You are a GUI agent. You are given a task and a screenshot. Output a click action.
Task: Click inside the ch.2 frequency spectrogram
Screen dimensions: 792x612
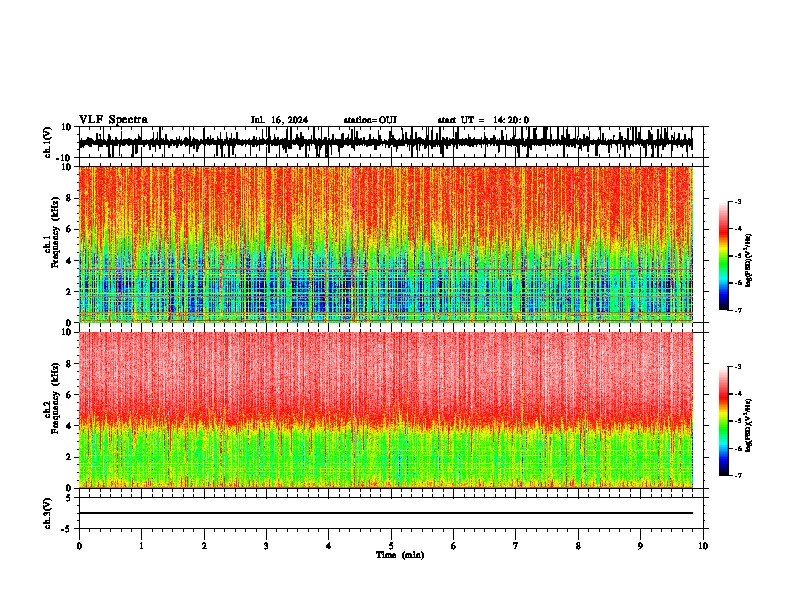[385, 410]
